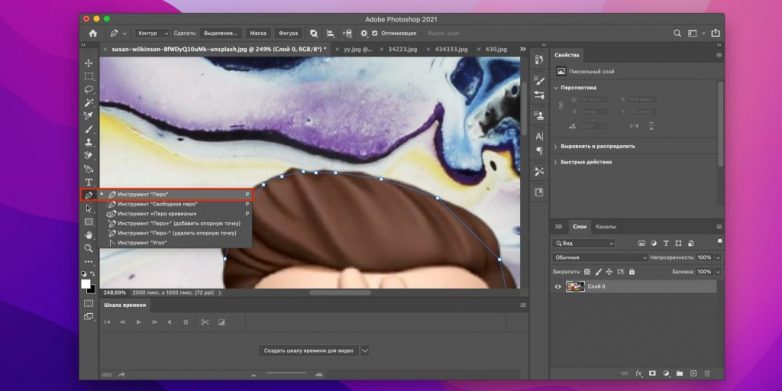Switch to Каналы panel tab
The image size is (782, 391).
point(606,227)
